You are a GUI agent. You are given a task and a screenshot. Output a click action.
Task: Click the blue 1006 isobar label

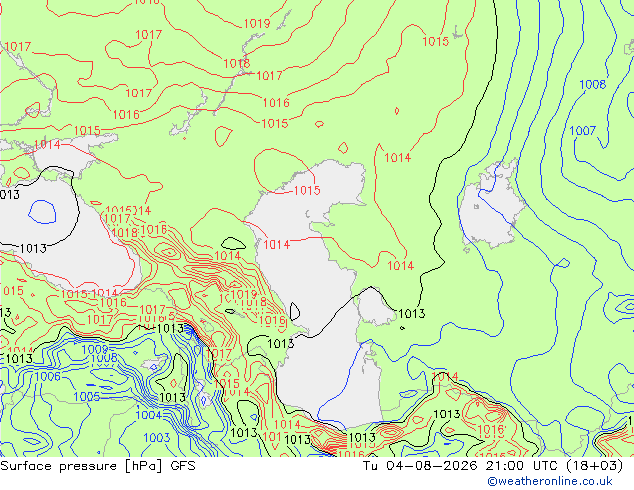48,376
